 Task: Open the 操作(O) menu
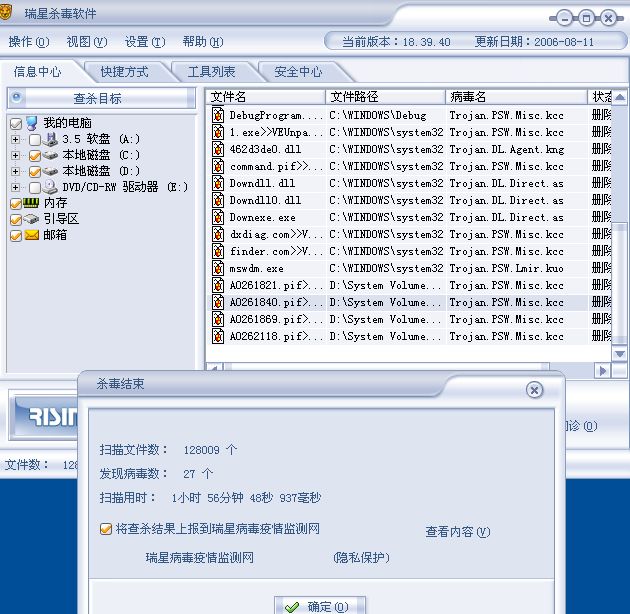click(29, 41)
